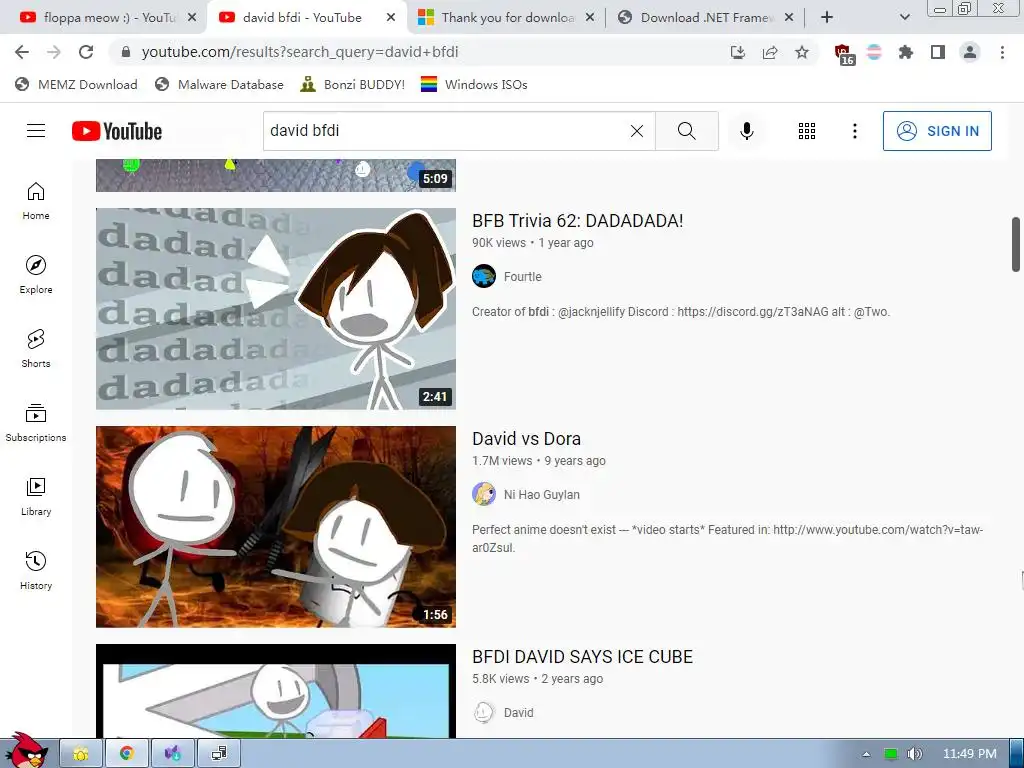Open the network computers taskbar icon
Image resolution: width=1024 pixels, height=768 pixels.
coord(219,753)
